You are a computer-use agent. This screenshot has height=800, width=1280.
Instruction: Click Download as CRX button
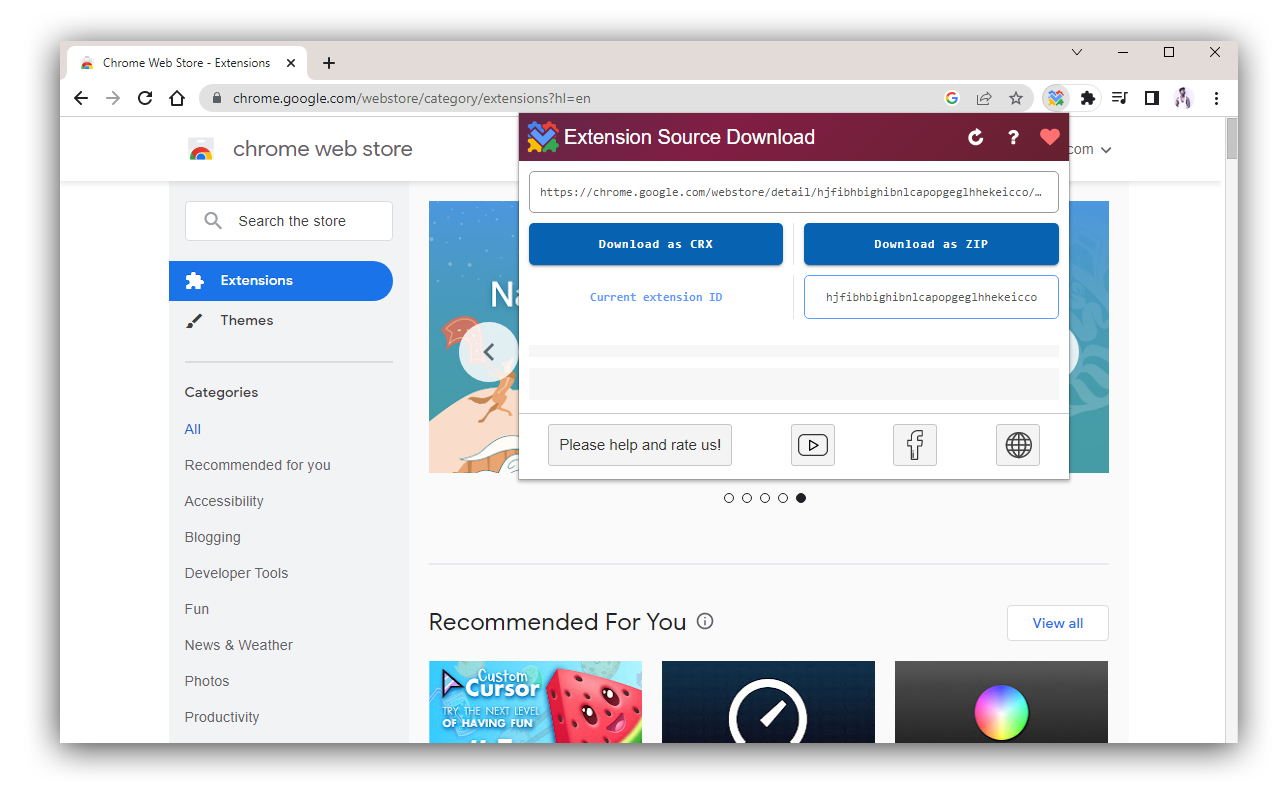pos(656,244)
